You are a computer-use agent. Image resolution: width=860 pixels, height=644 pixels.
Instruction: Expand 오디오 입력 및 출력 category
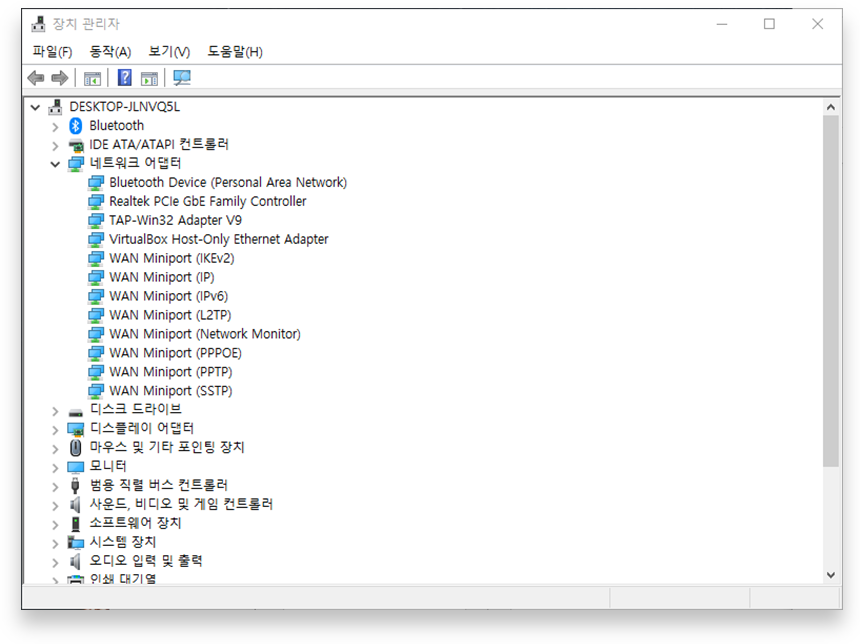pos(55,562)
